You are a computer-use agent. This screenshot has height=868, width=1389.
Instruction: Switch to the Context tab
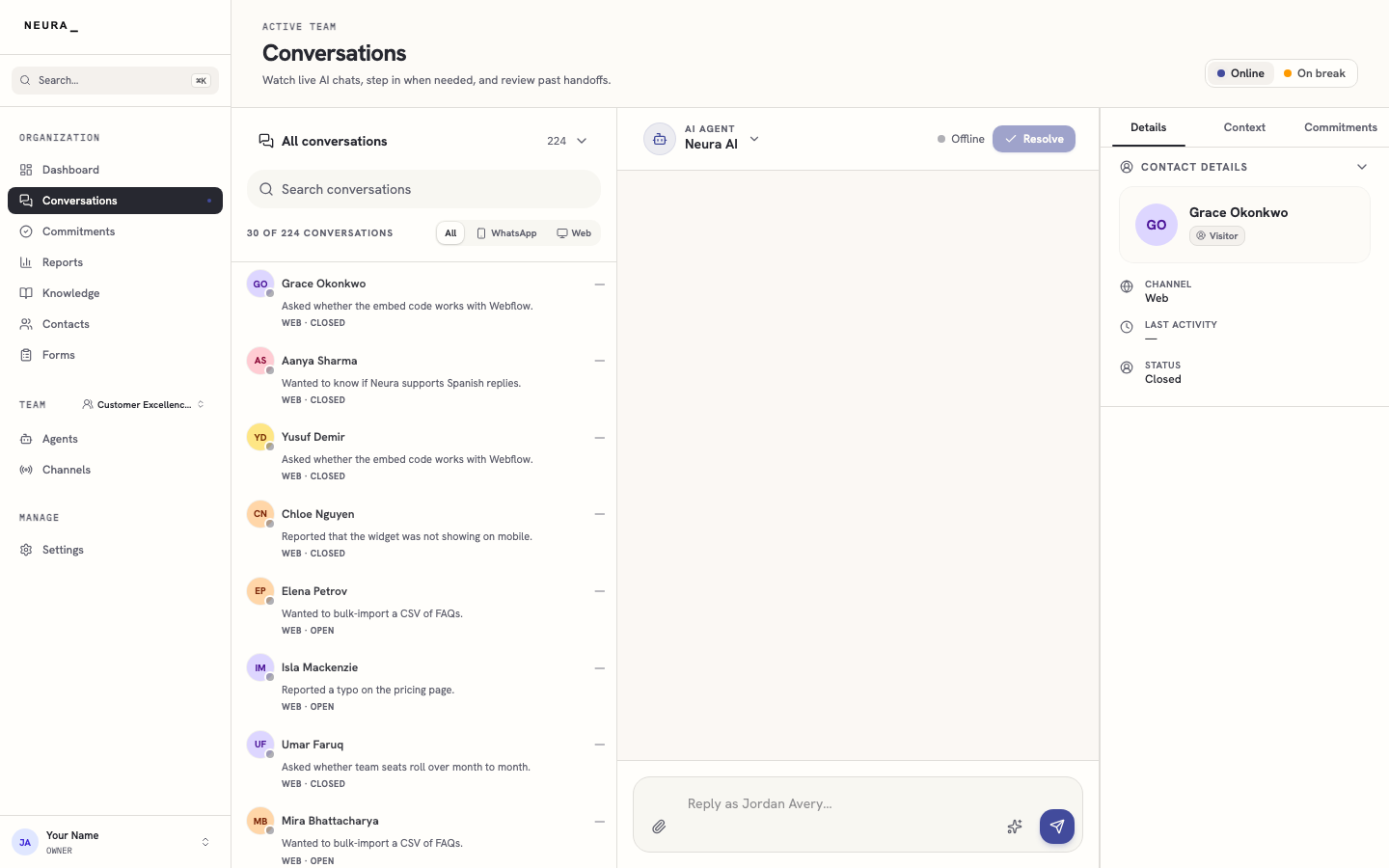[x=1244, y=127]
